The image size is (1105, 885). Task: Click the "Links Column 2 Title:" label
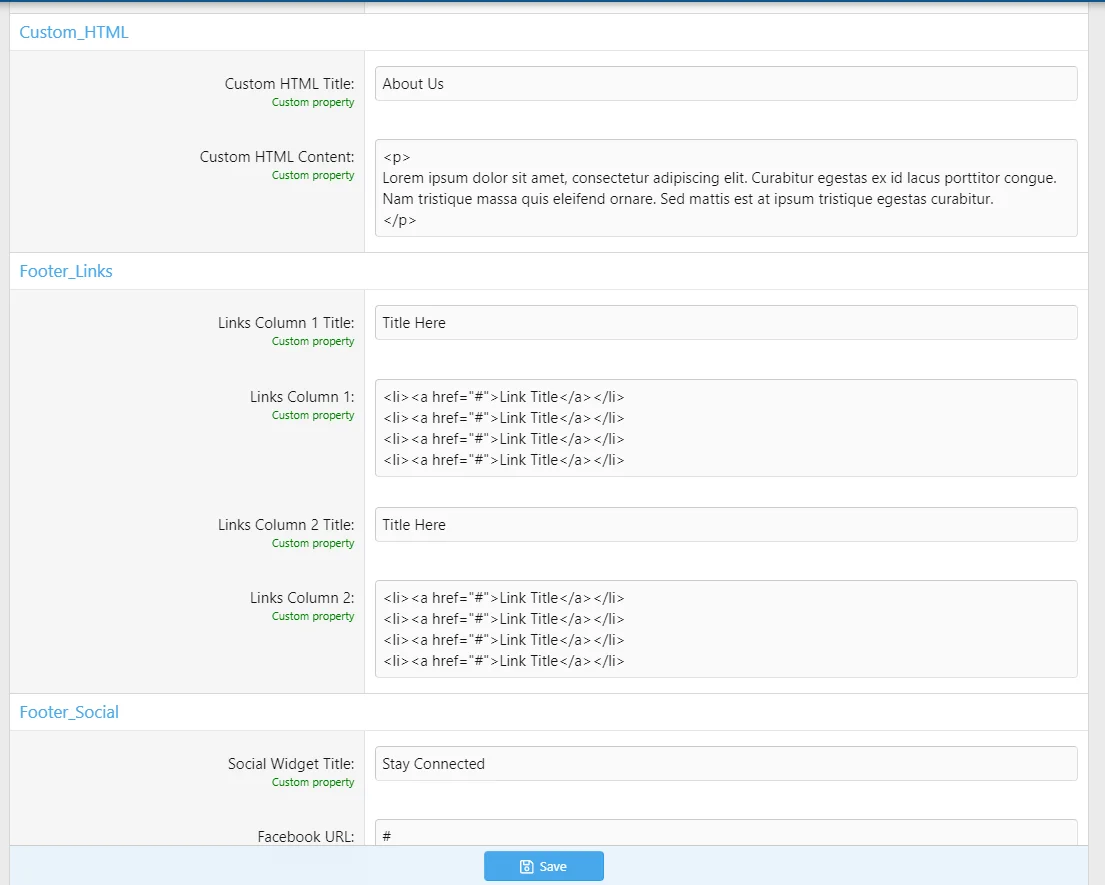[x=286, y=525]
